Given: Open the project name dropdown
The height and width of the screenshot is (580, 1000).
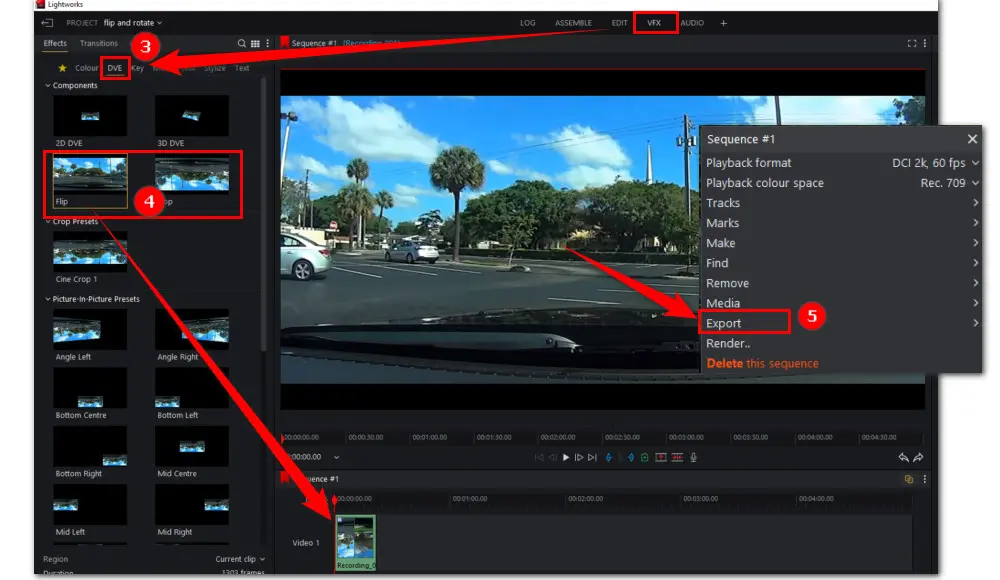Looking at the screenshot, I should pos(132,22).
